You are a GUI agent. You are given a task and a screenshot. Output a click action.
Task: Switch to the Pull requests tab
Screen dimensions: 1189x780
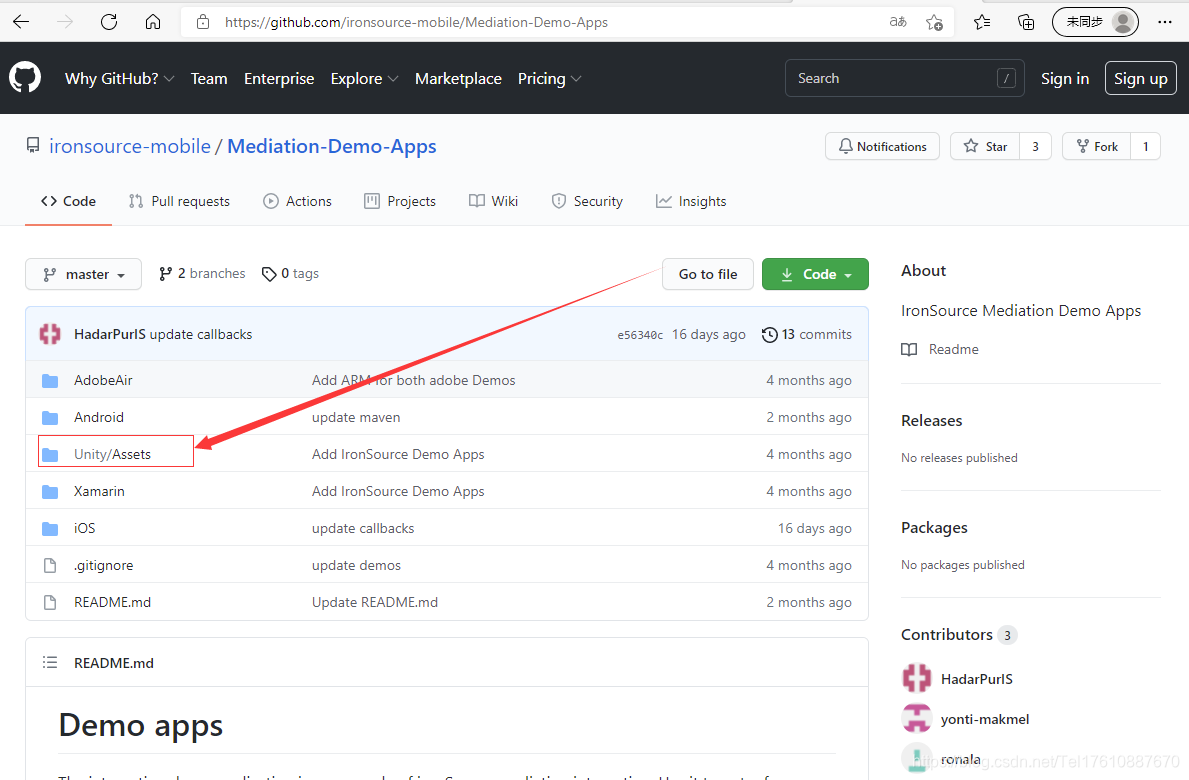[x=180, y=202]
